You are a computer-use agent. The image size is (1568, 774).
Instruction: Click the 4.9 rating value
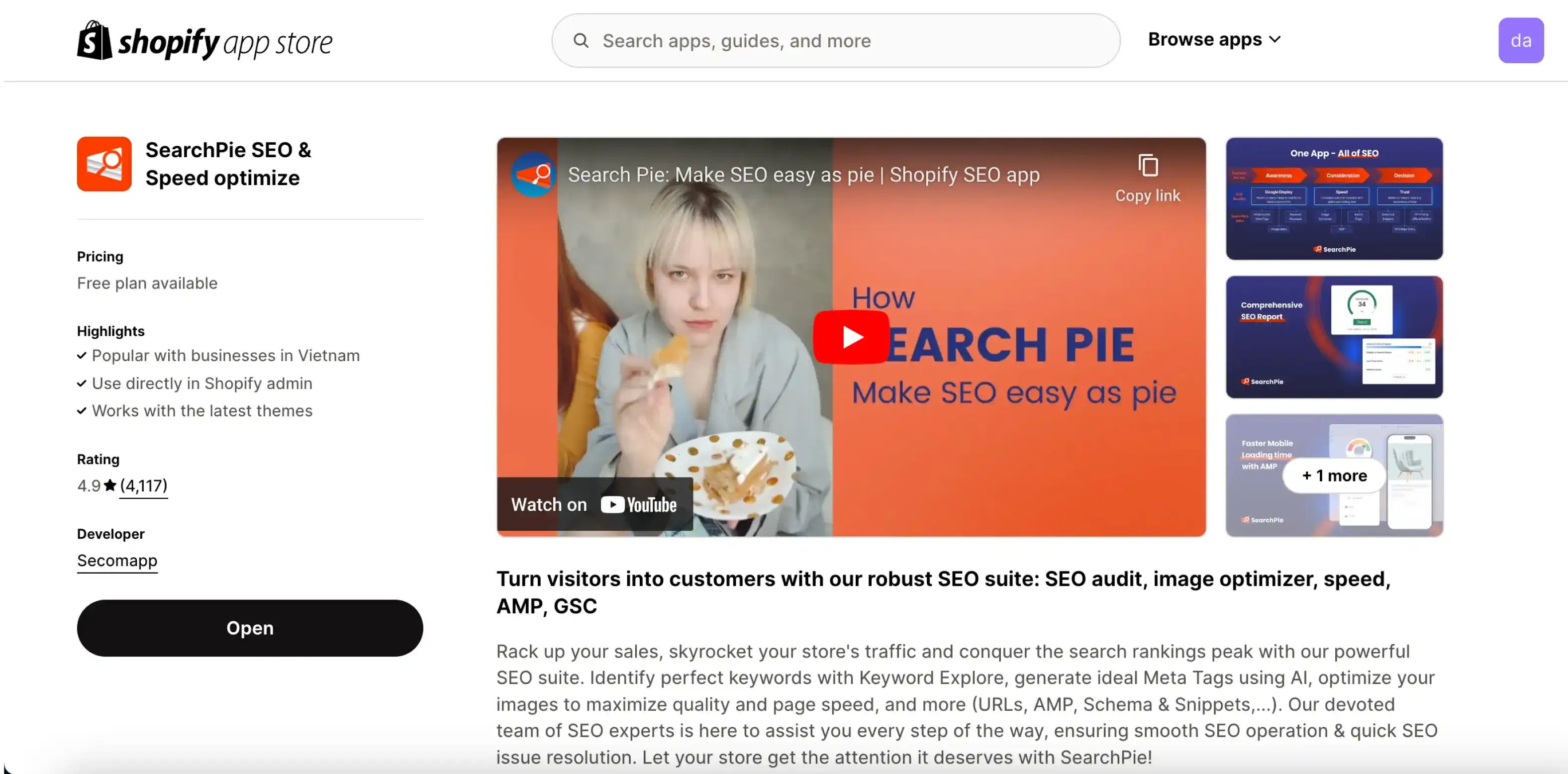click(x=89, y=485)
